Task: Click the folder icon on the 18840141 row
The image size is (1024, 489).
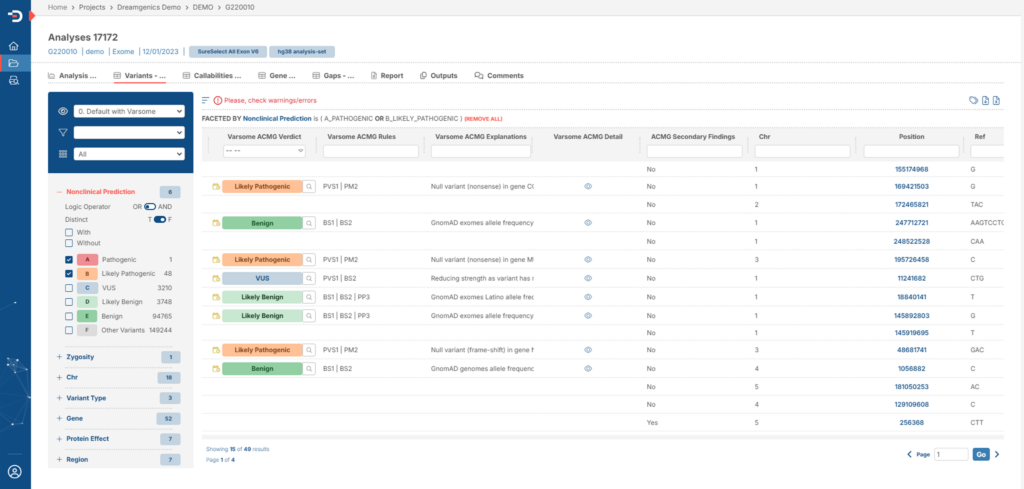Action: pos(216,297)
